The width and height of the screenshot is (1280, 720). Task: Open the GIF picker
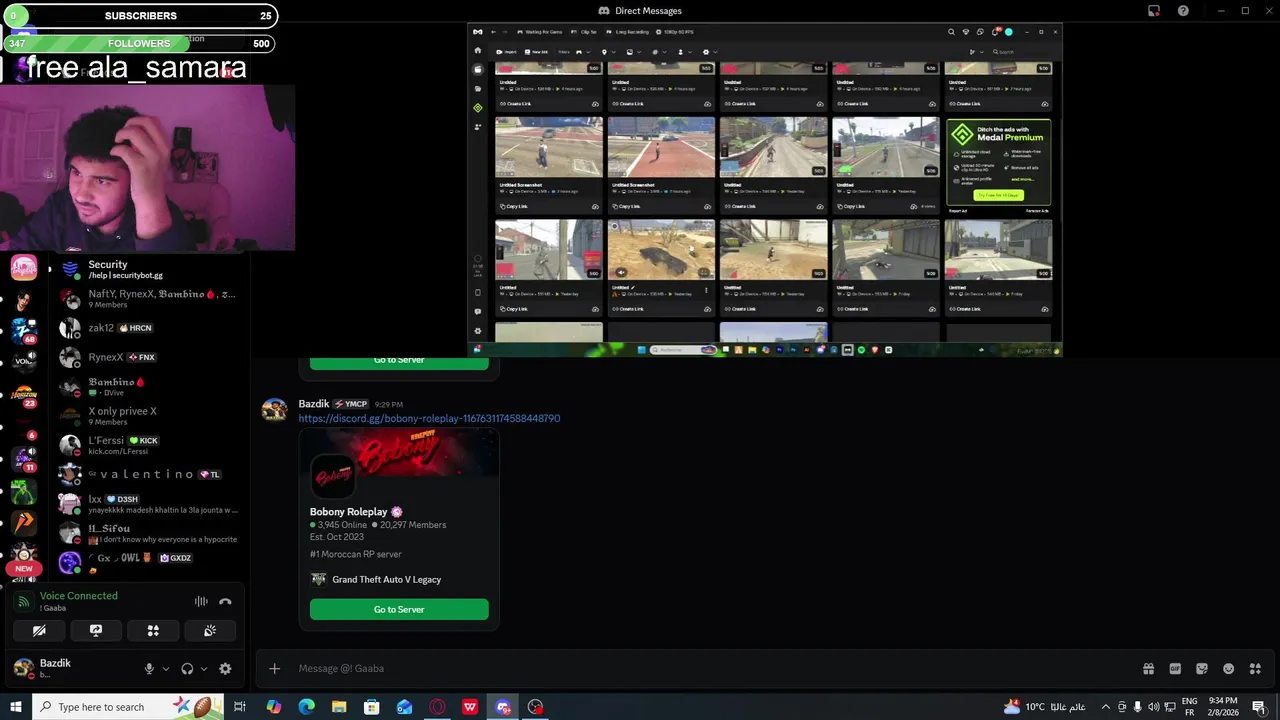click(1175, 669)
